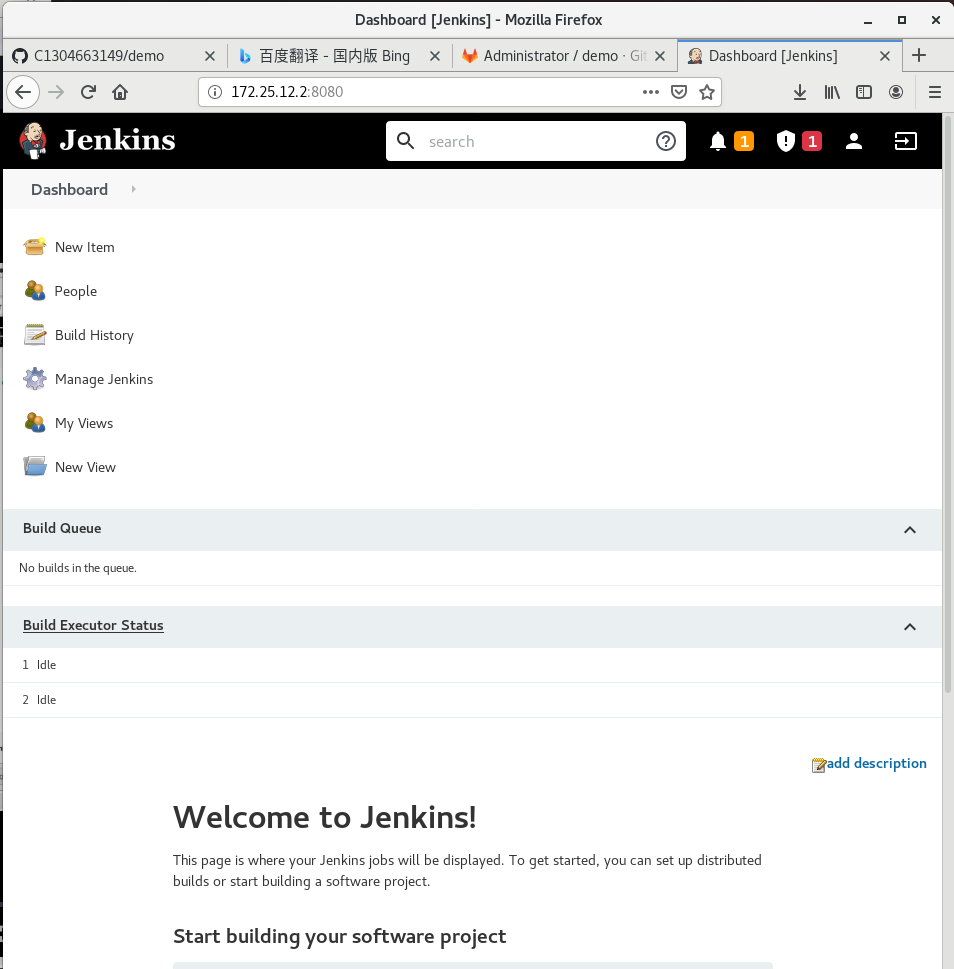Click the Jenkins title text in header
The width and height of the screenshot is (954, 969).
click(117, 140)
